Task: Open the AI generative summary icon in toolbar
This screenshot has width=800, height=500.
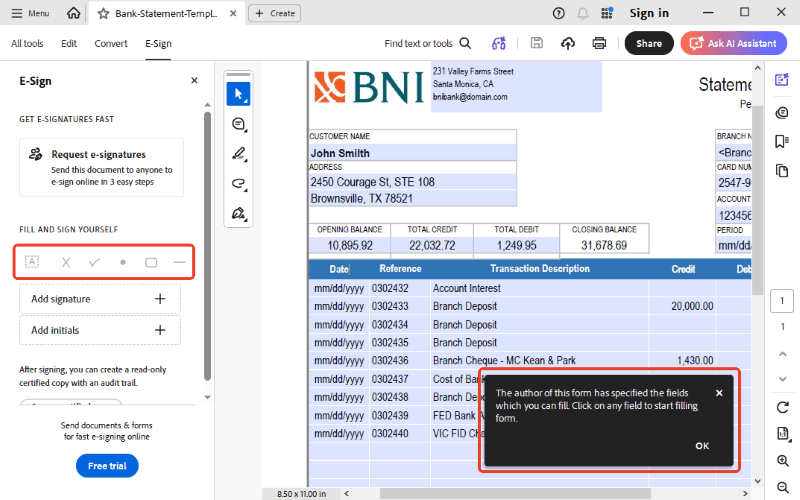Action: [x=498, y=43]
